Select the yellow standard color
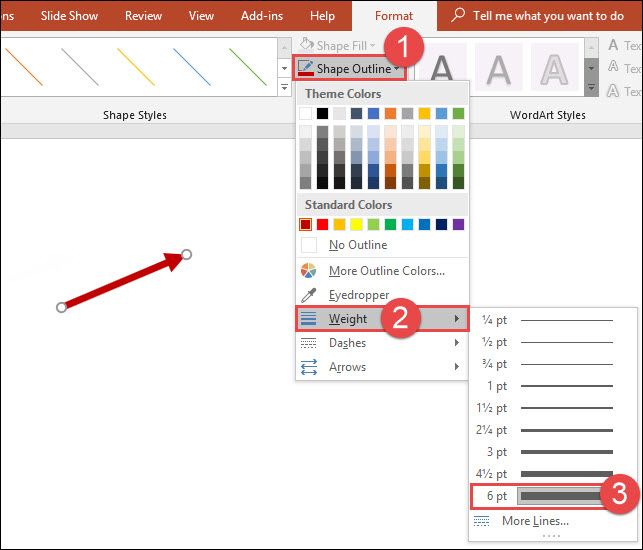The height and width of the screenshot is (550, 643). click(x=356, y=224)
